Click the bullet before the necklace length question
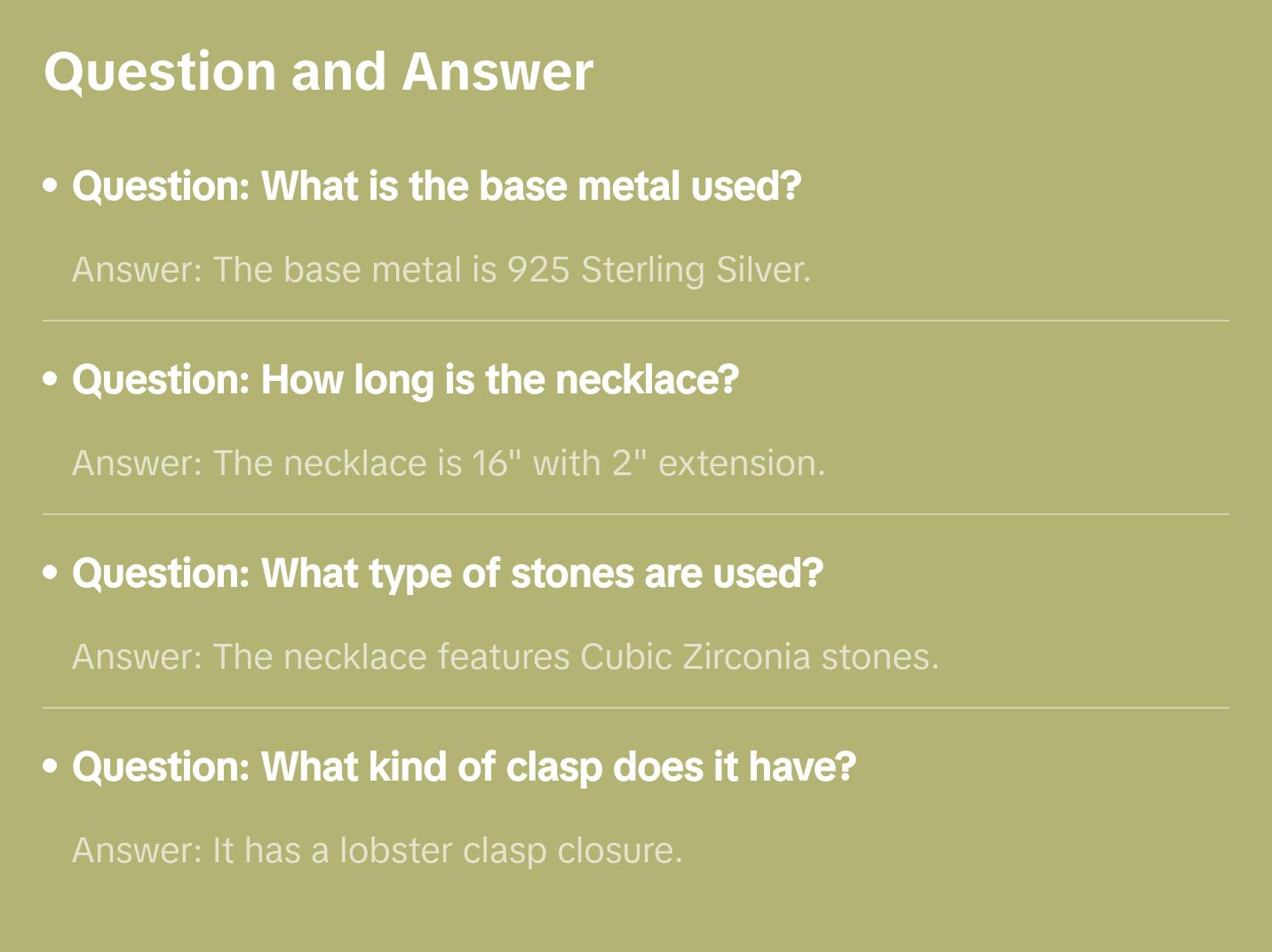1272x952 pixels. tap(51, 380)
